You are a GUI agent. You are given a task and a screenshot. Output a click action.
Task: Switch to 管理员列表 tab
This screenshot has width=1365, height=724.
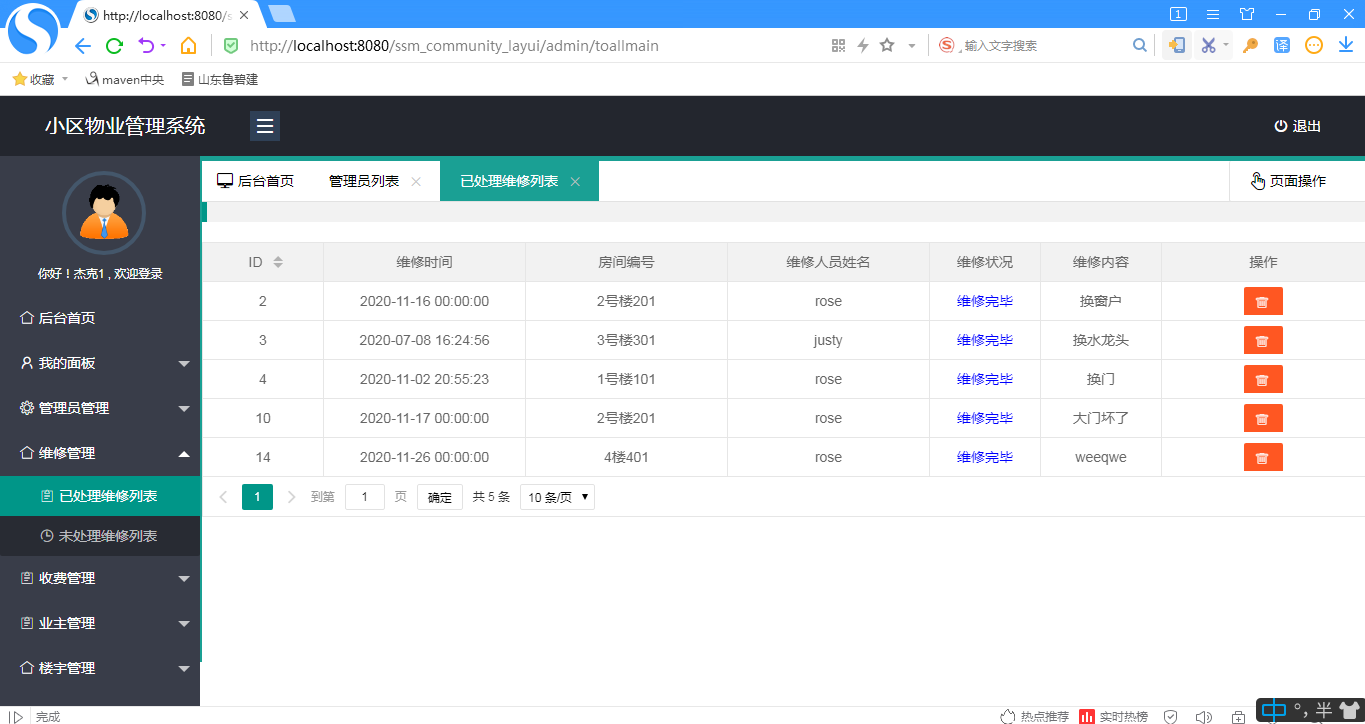[x=364, y=181]
